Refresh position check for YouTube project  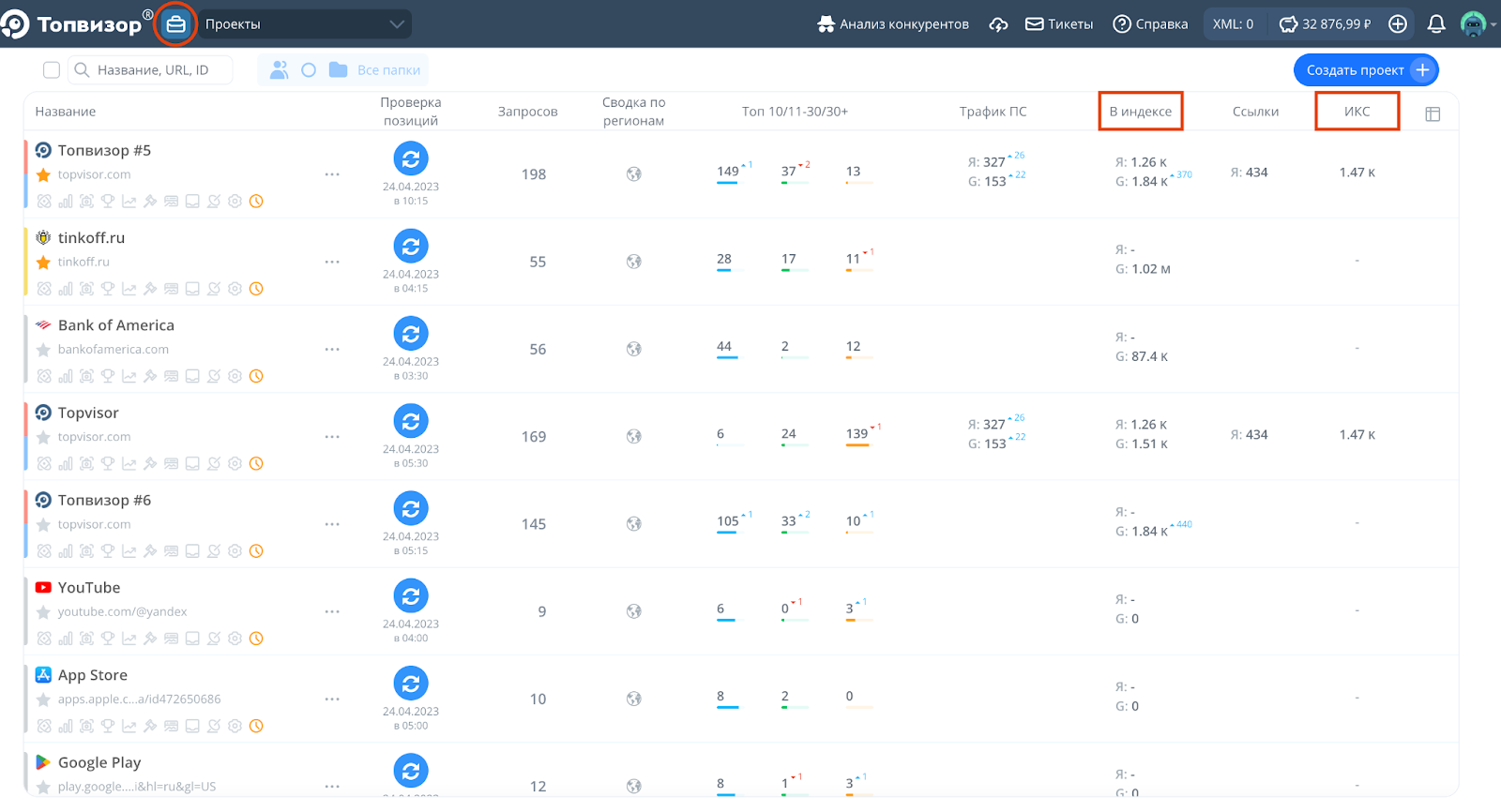click(411, 596)
